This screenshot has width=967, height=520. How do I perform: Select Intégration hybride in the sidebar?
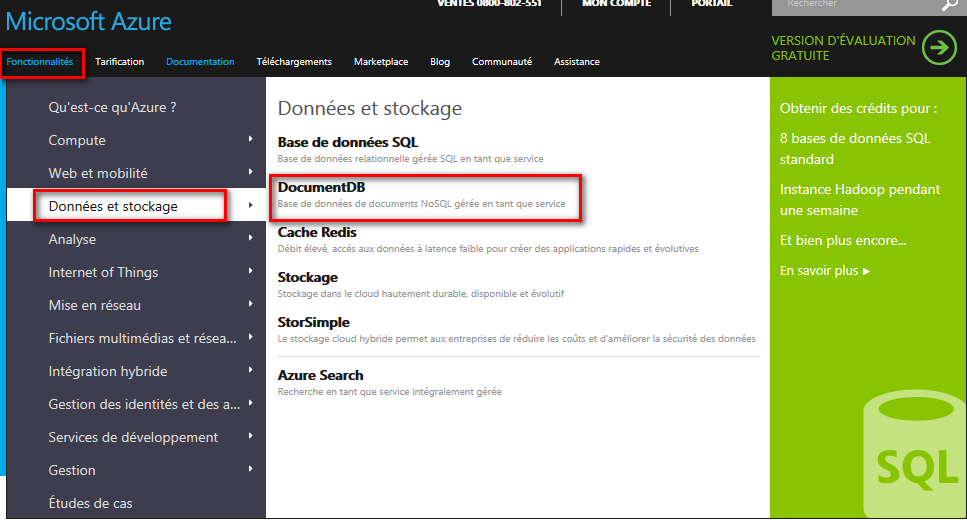click(108, 371)
